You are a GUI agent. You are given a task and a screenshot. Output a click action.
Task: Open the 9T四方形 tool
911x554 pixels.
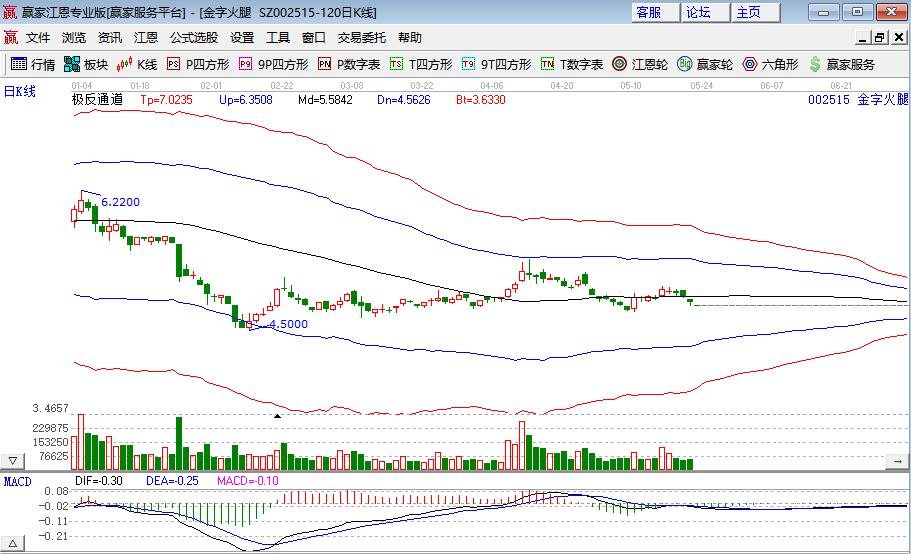[x=496, y=64]
